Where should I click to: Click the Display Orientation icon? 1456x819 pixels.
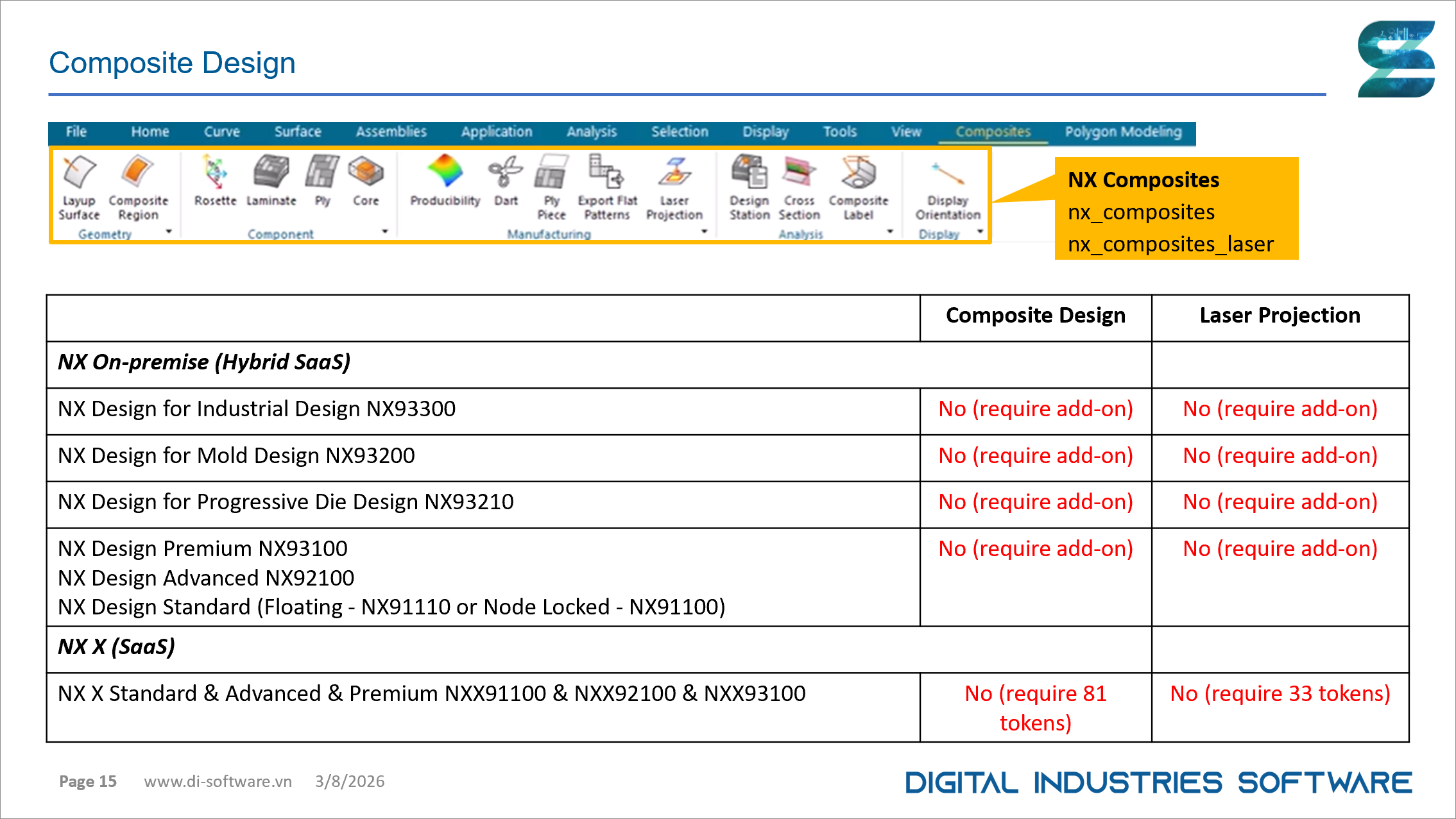pos(948,174)
